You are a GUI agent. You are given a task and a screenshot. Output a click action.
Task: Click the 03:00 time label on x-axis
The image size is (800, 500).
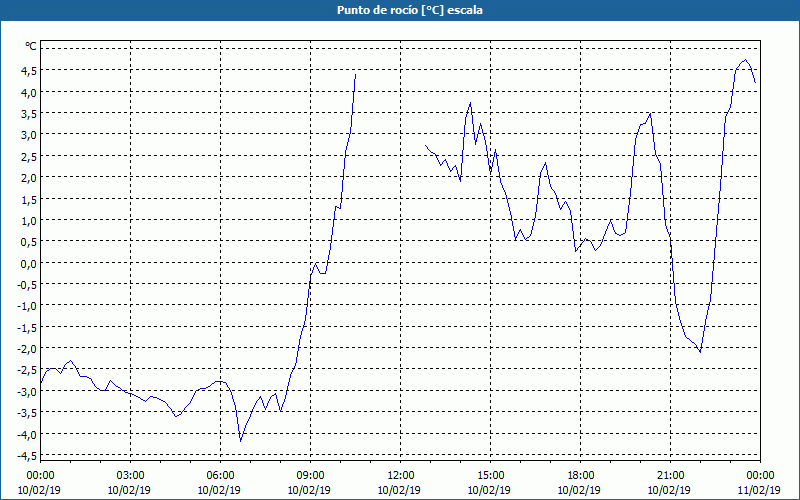tap(131, 476)
